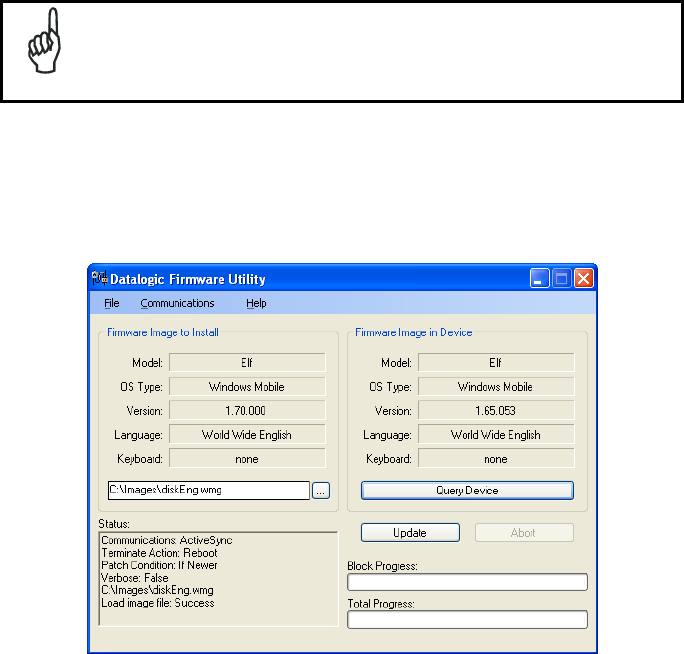
Task: Click 'Verbose: False' status line
Action: 135,578
